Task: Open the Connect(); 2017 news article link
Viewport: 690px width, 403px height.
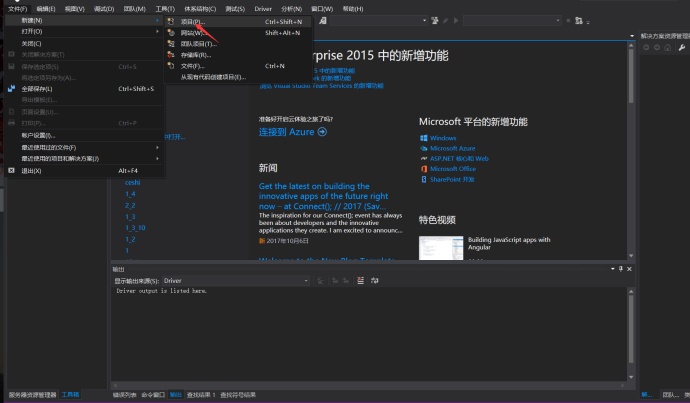Action: click(323, 196)
